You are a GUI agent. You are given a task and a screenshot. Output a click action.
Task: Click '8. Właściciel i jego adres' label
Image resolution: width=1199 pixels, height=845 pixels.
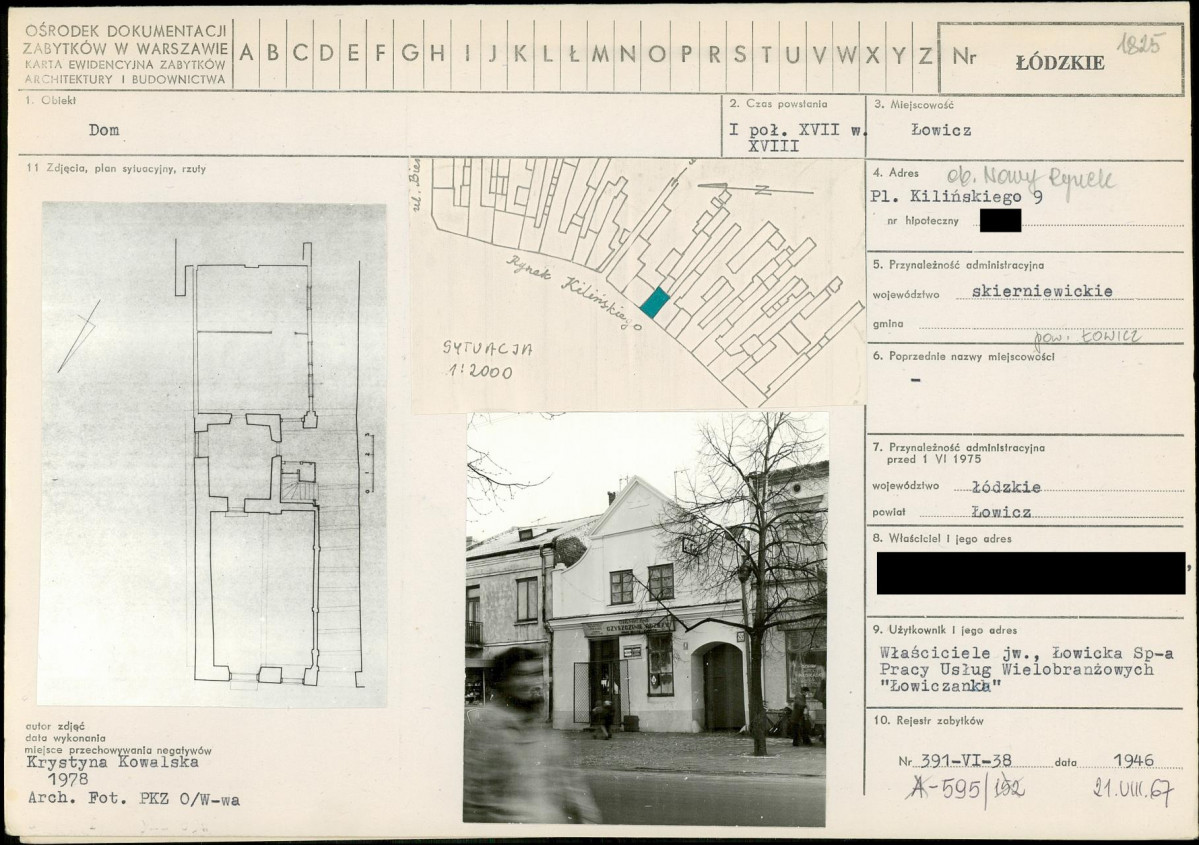coord(942,539)
